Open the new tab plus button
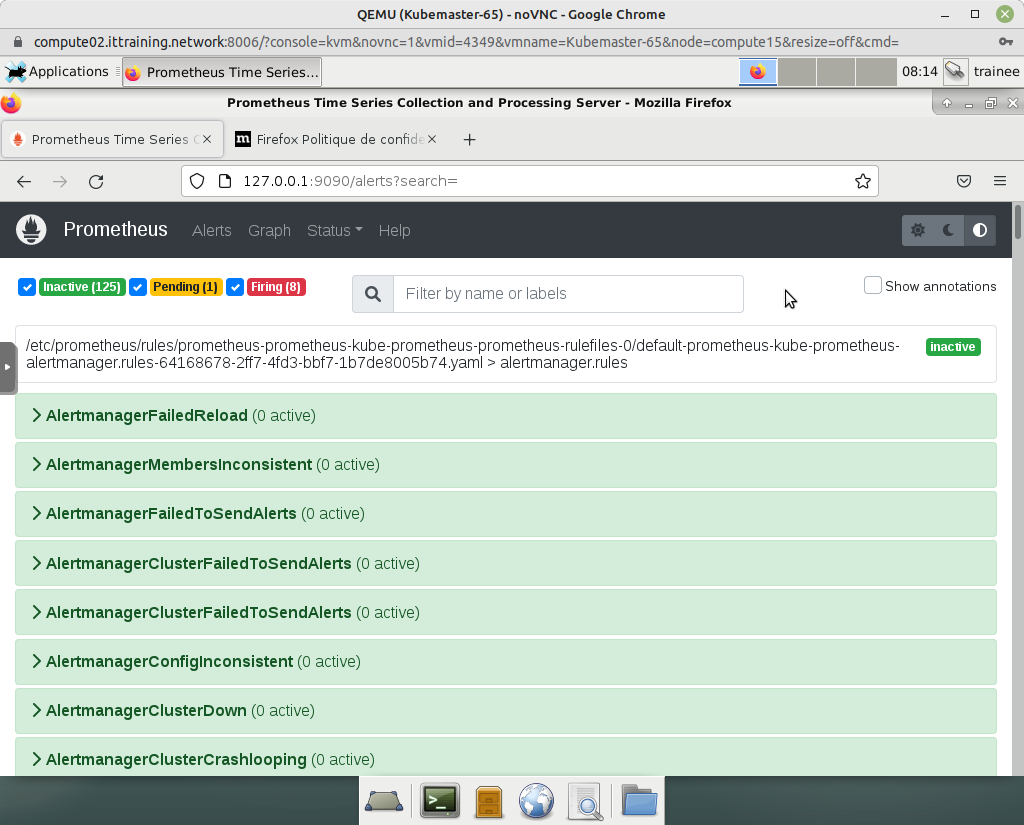Image resolution: width=1024 pixels, height=825 pixels. [470, 140]
